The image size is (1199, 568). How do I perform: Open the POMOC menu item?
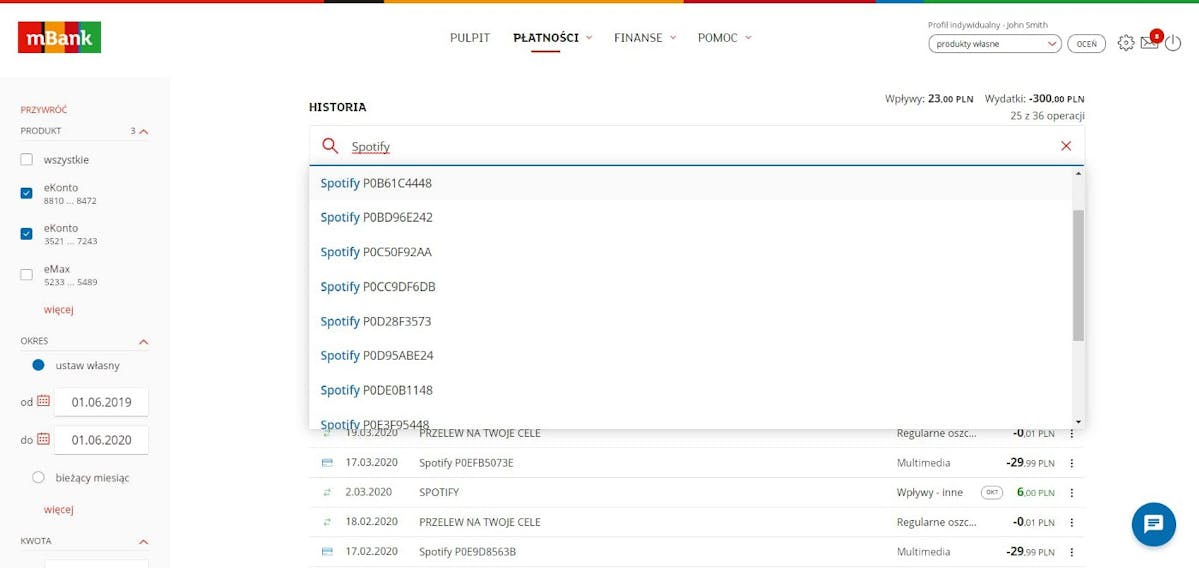717,37
